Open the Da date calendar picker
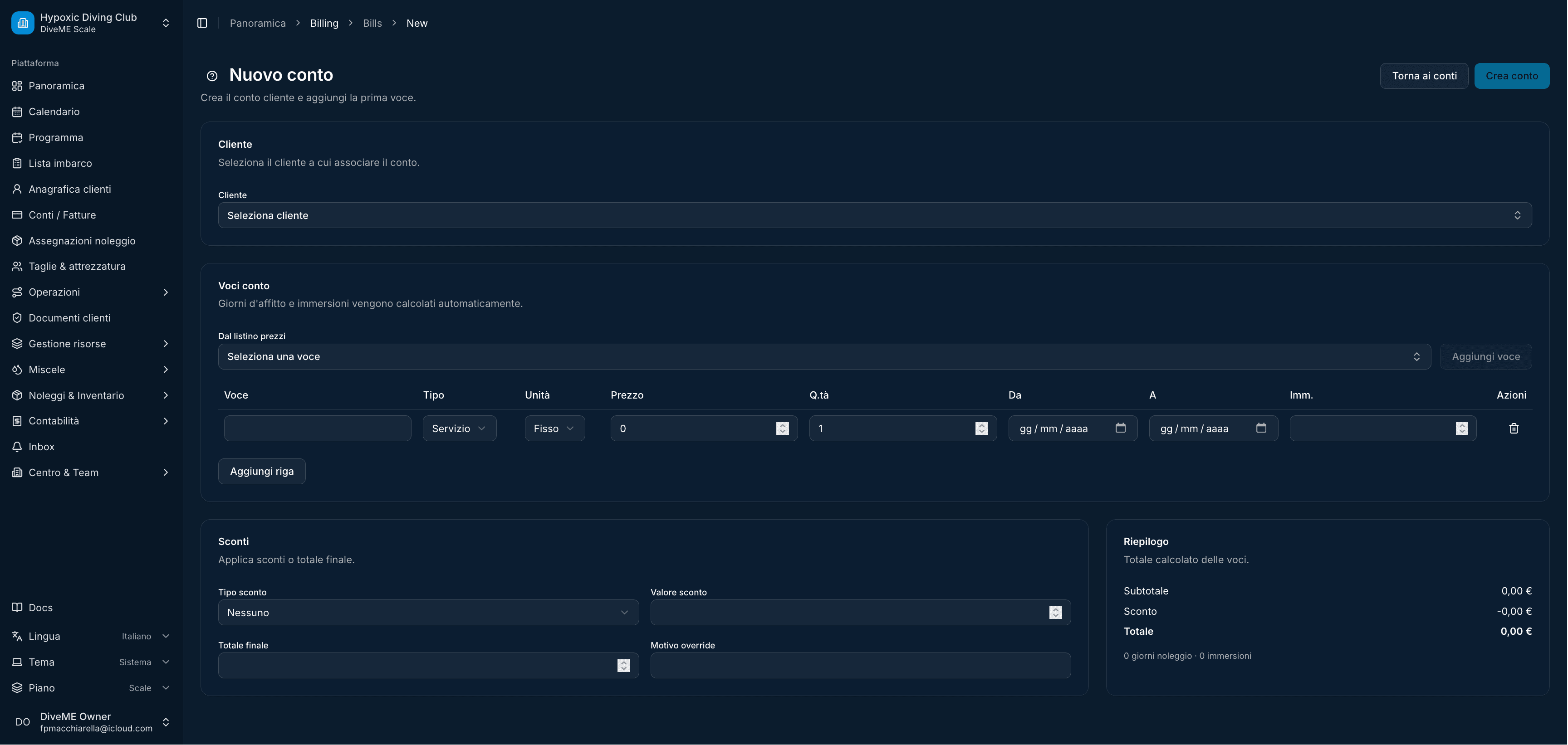This screenshot has width=1568, height=745. pyautogui.click(x=1120, y=428)
